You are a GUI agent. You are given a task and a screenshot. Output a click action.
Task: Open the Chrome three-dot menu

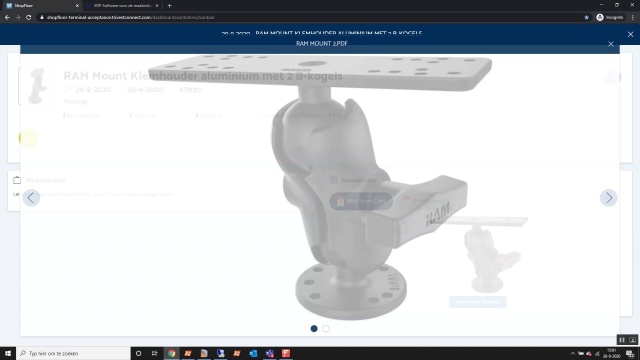(633, 18)
